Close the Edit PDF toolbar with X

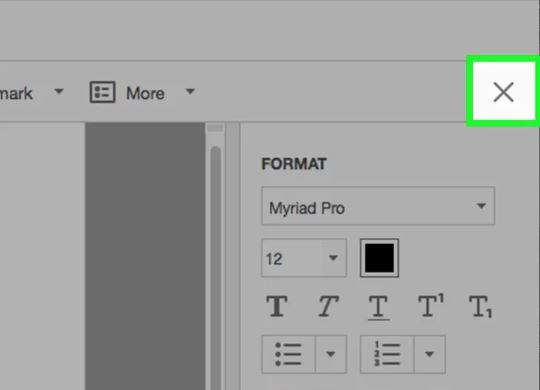click(503, 92)
